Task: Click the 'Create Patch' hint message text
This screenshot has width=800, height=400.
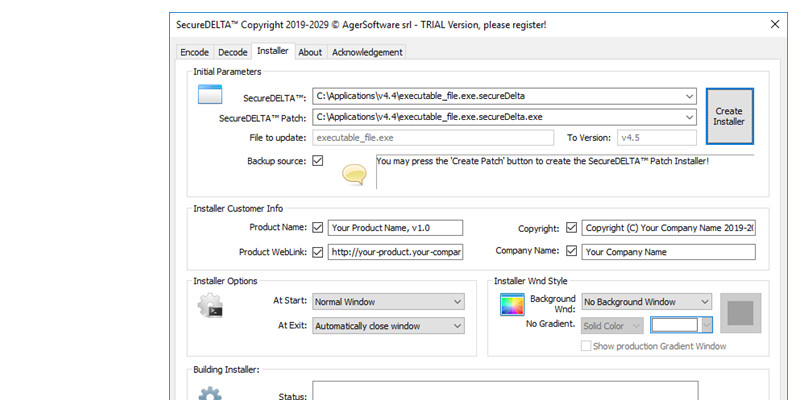Action: pos(542,161)
